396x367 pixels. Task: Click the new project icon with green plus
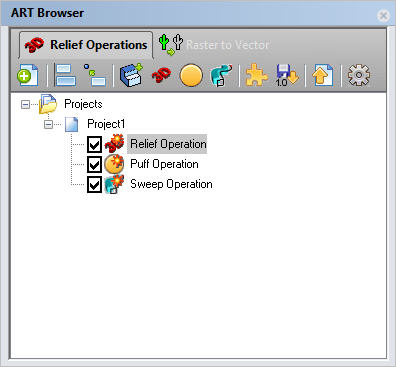tap(28, 75)
